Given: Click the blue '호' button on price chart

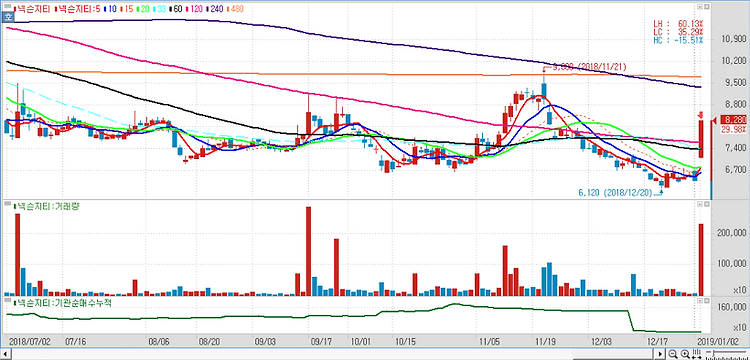Looking at the screenshot, I should coord(8,17).
